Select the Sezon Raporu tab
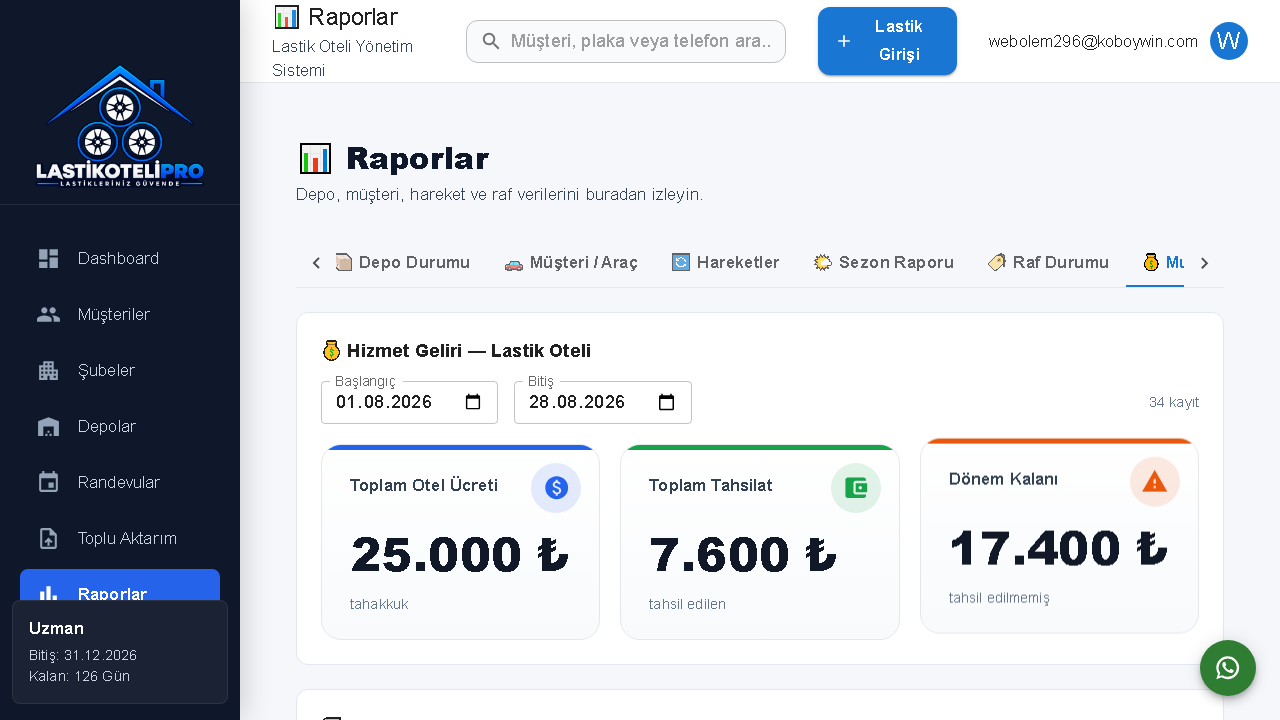The height and width of the screenshot is (720, 1280). (x=883, y=263)
